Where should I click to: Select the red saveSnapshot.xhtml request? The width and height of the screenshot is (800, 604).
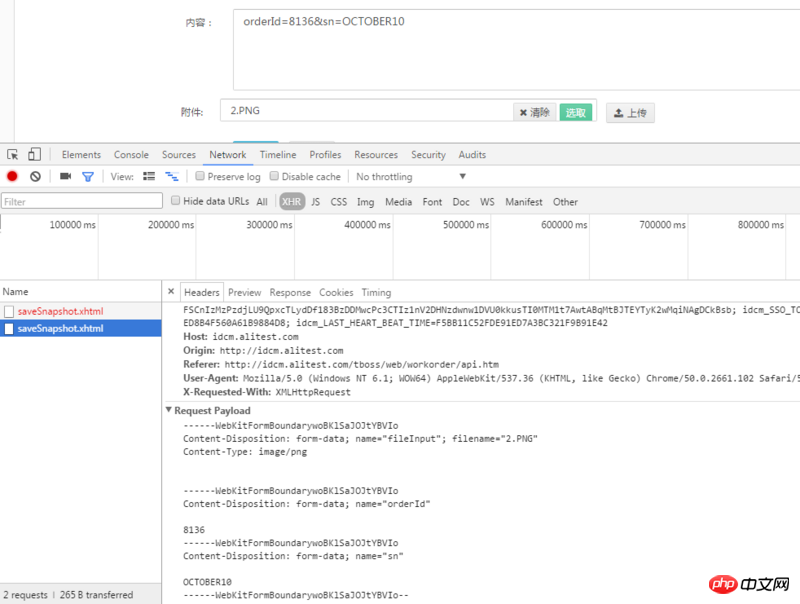[x=81, y=311]
